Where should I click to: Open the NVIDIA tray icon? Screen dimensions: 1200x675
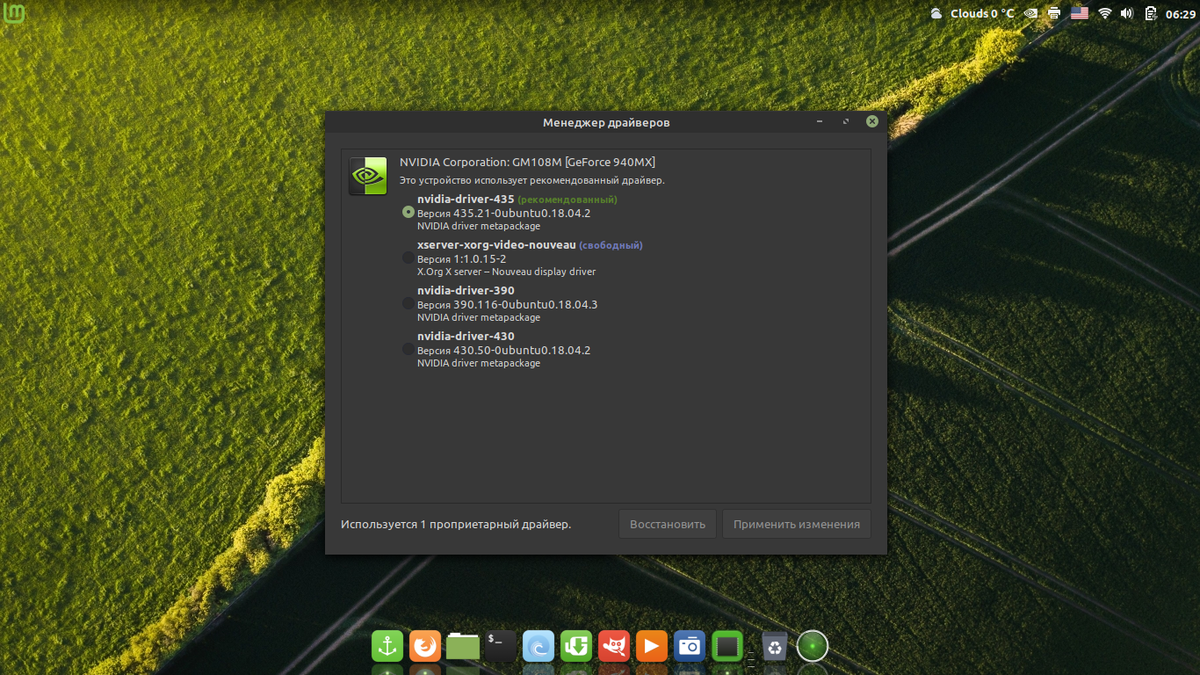pos(1030,13)
